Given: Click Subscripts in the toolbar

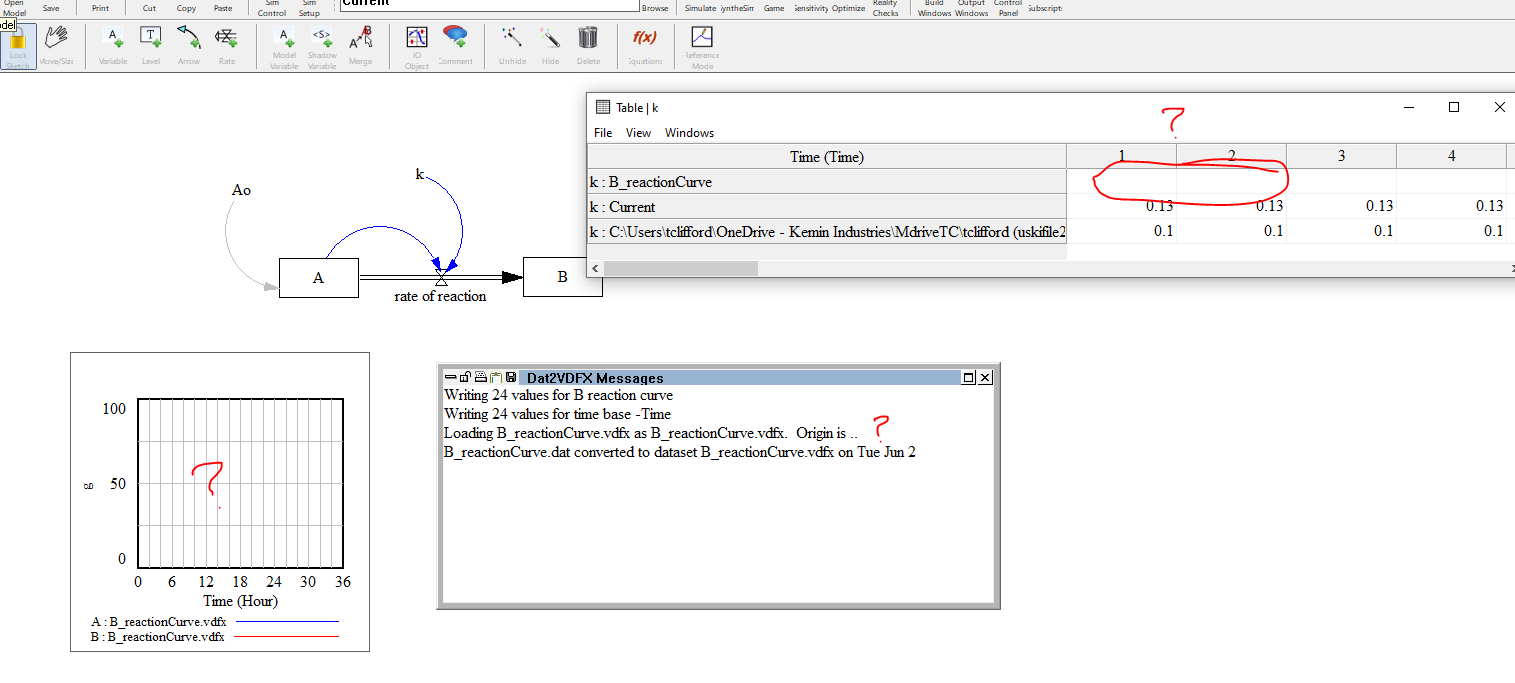Looking at the screenshot, I should tap(1045, 8).
